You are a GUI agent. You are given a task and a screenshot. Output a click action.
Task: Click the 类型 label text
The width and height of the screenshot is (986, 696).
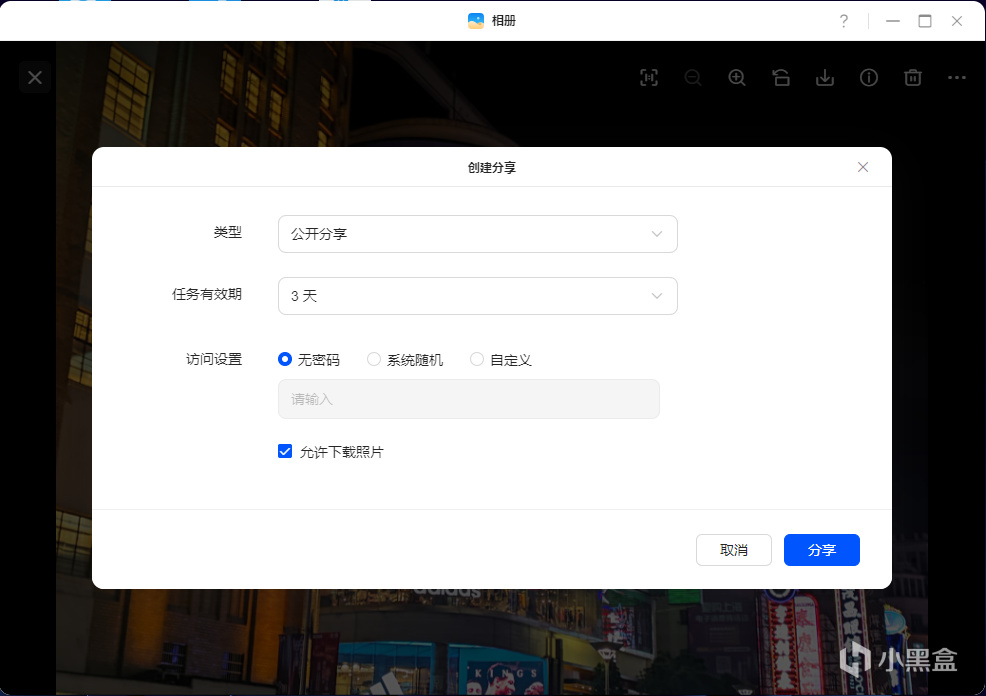(228, 232)
